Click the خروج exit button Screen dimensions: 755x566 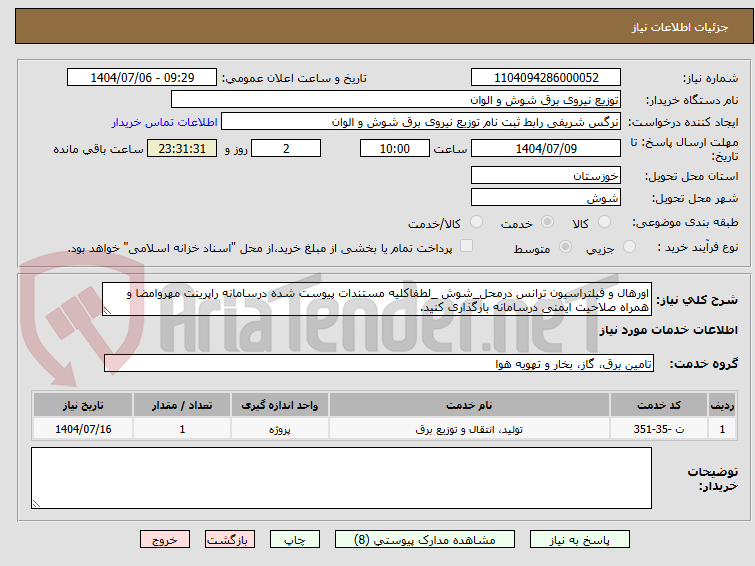tap(165, 540)
